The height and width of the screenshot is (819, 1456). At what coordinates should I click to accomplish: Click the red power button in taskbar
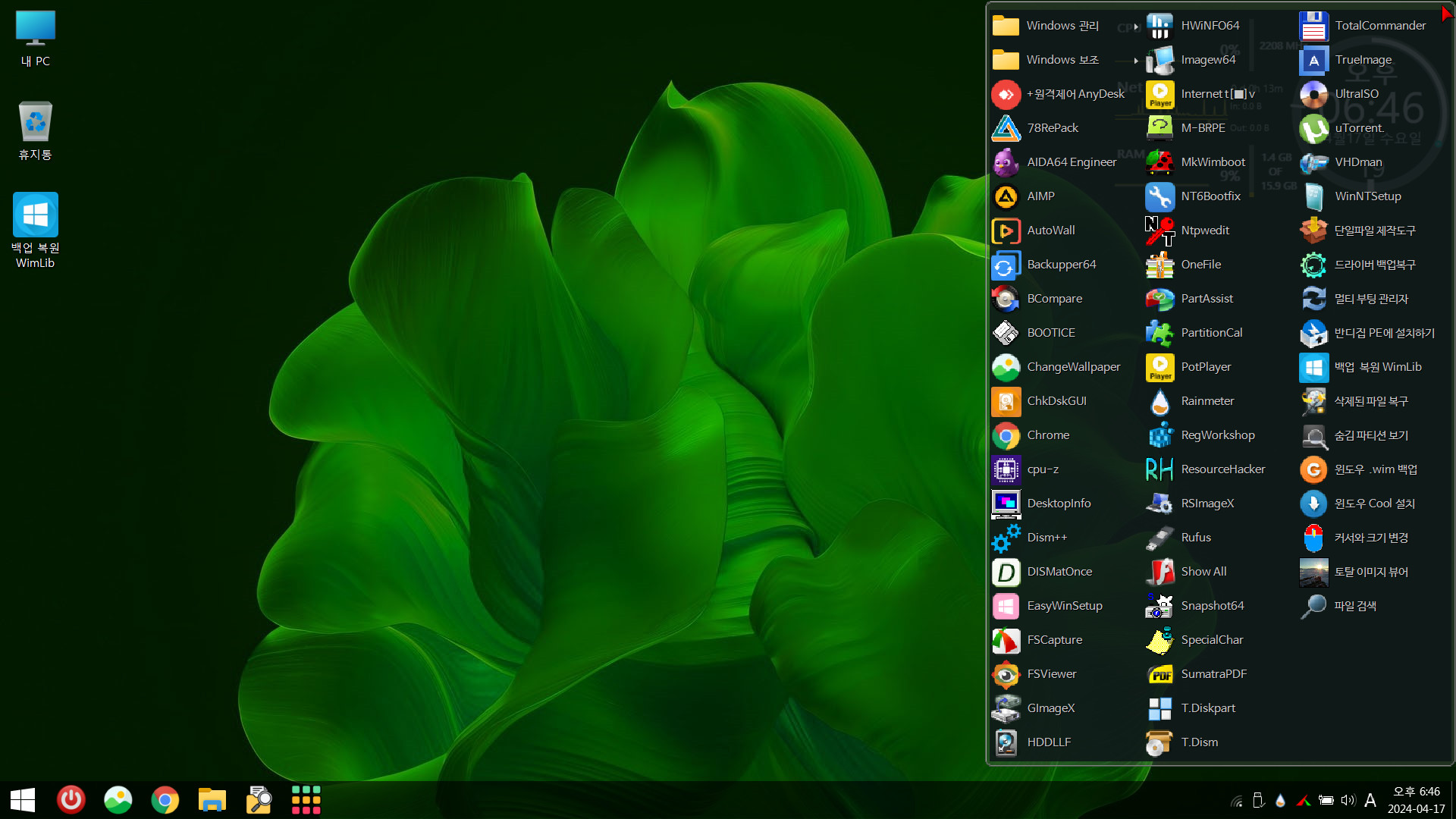[x=71, y=800]
